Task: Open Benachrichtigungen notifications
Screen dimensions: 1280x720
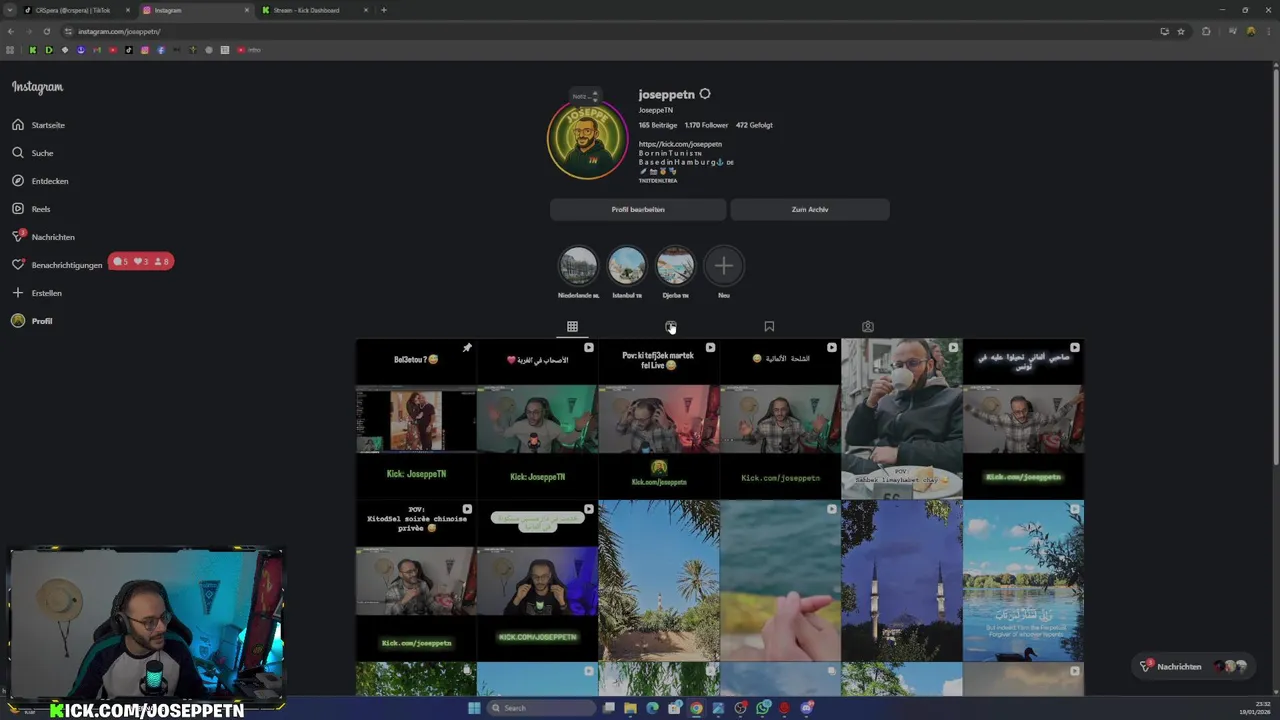Action: 57,265
